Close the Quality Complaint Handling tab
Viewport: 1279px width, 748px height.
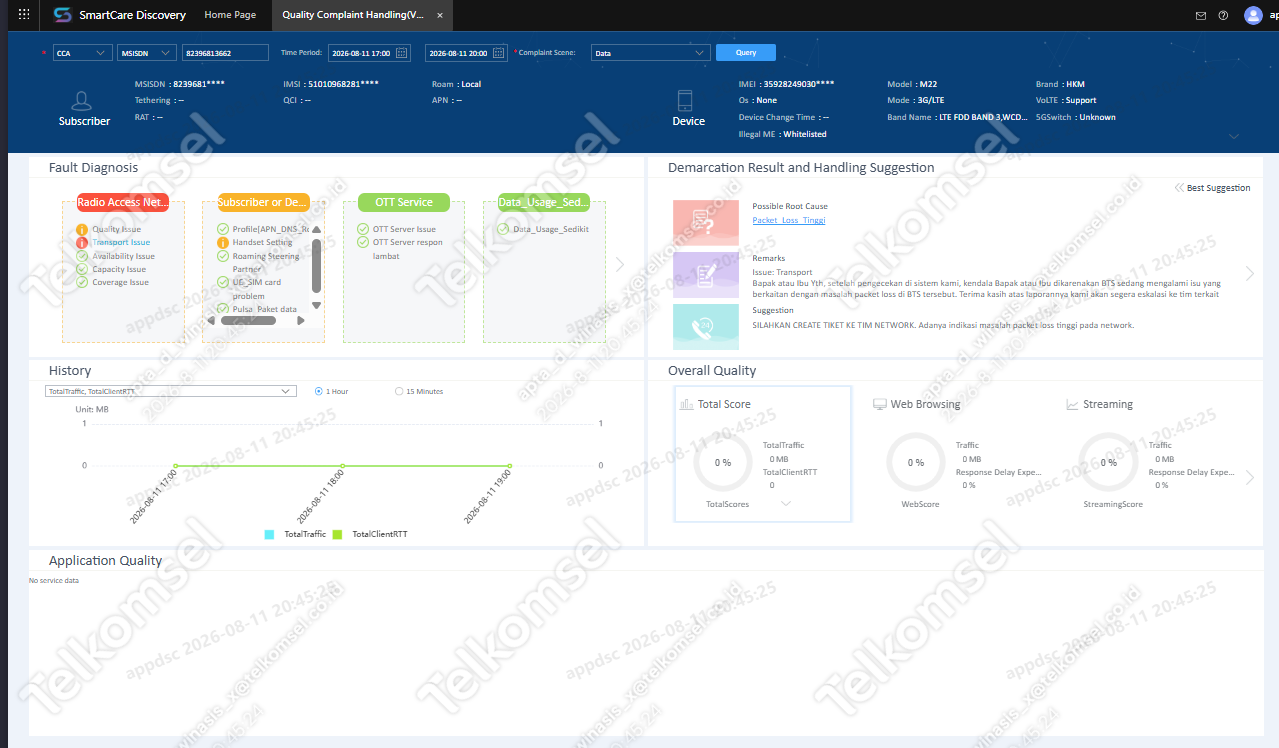440,15
